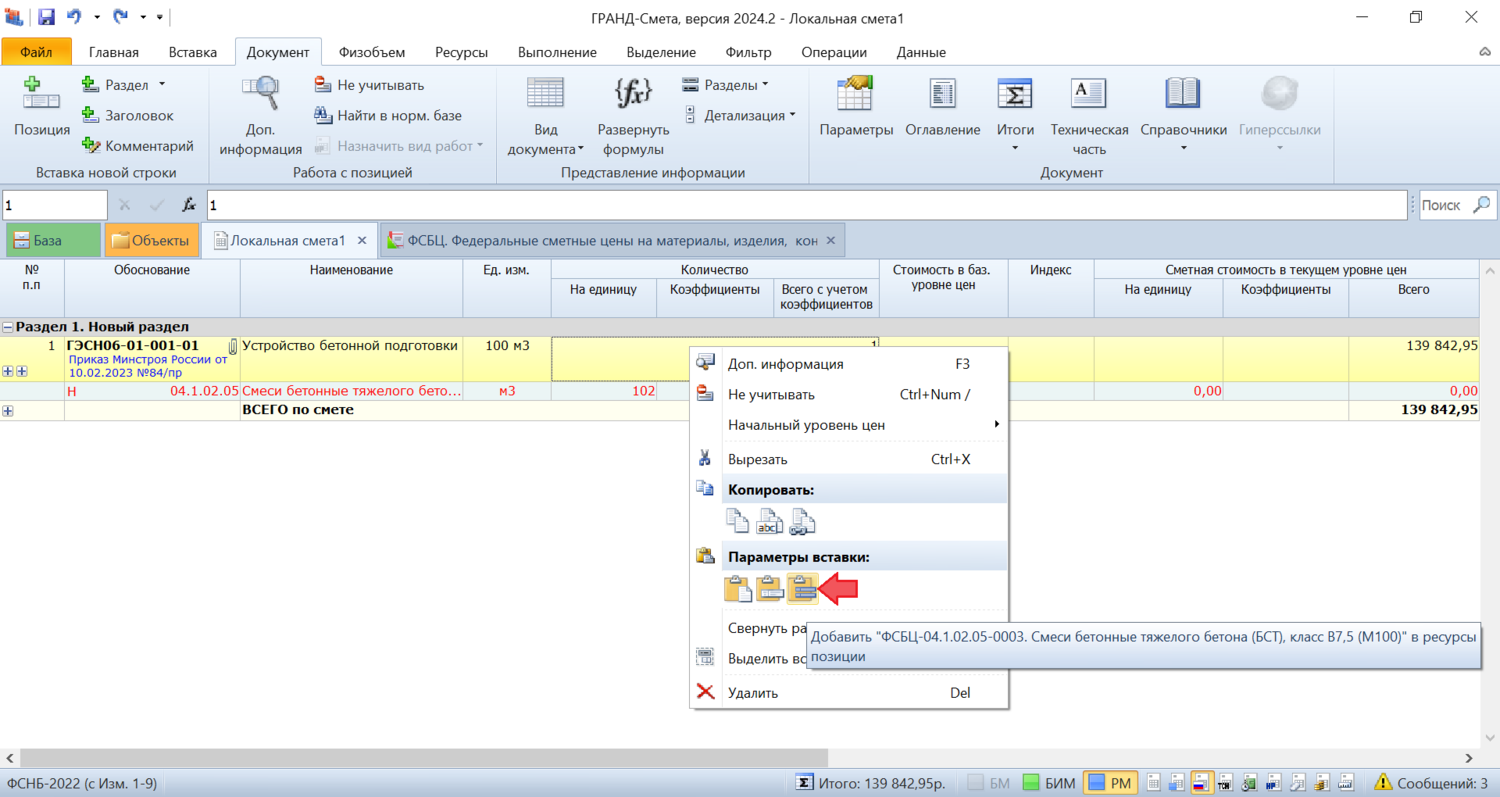1500x797 pixels.
Task: Close the Локальная смета1 tab
Action: (362, 240)
